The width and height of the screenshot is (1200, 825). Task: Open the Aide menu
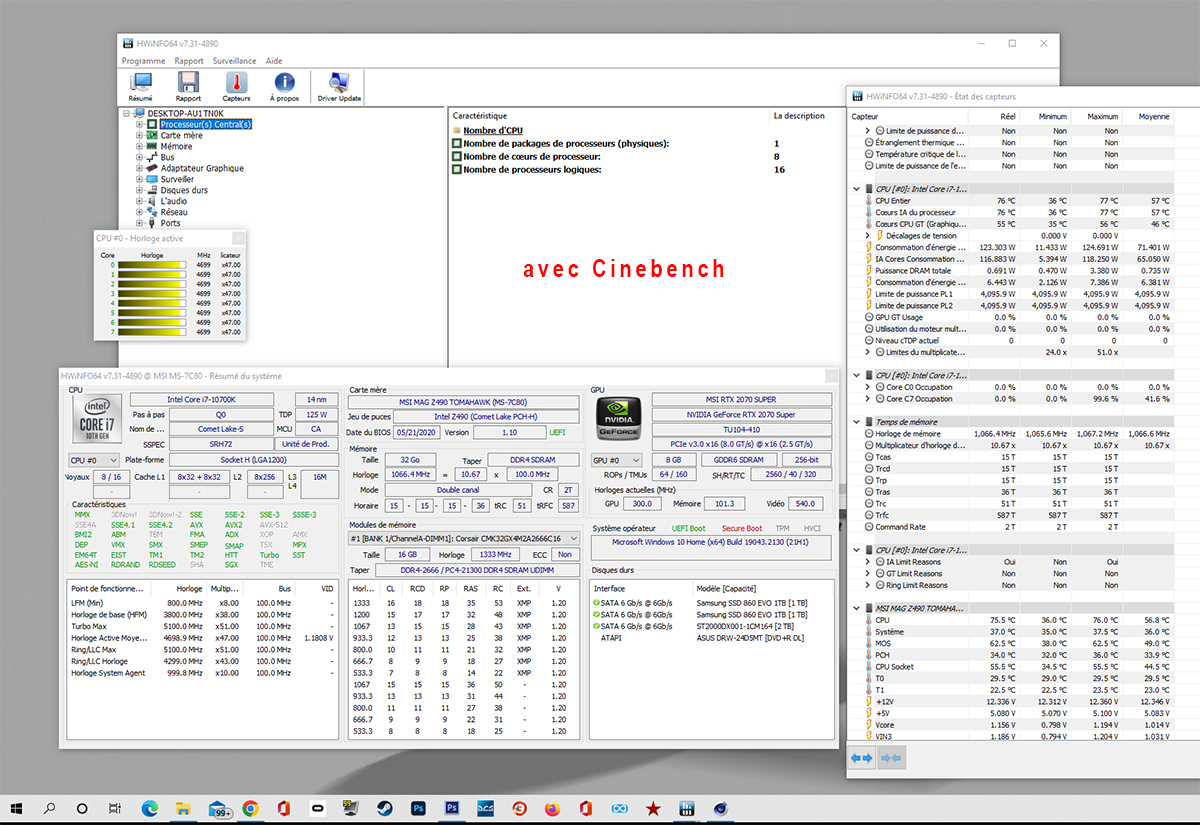tap(274, 61)
